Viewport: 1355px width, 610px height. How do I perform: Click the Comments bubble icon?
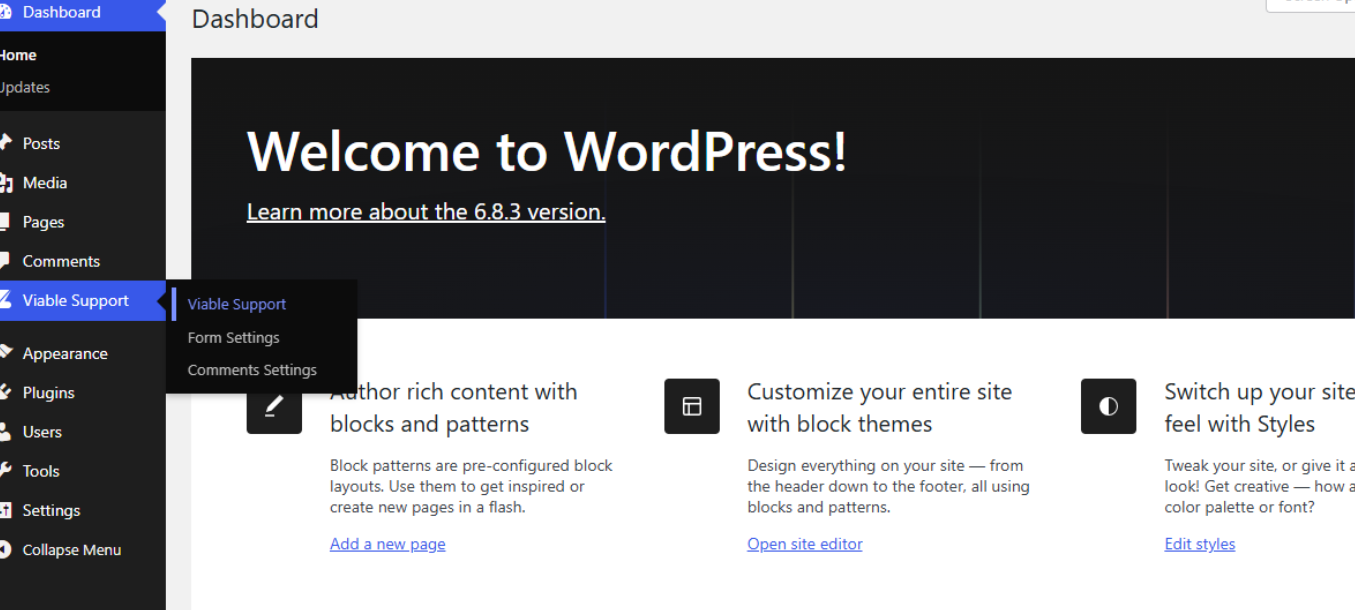pyautogui.click(x=6, y=261)
